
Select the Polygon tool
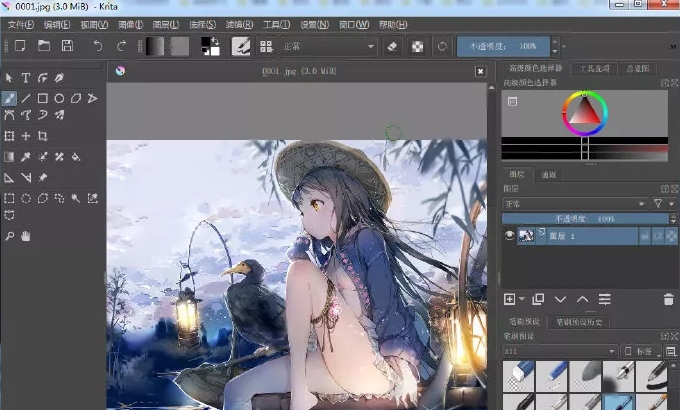(x=76, y=98)
